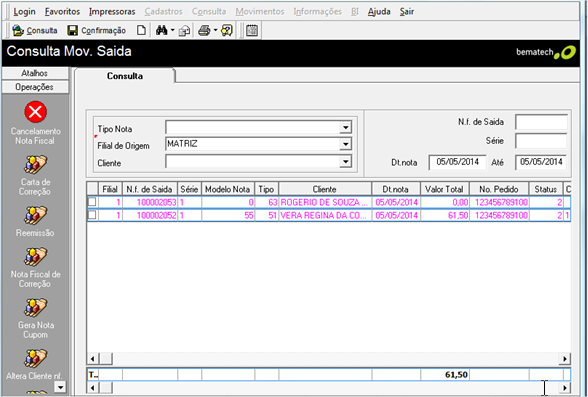Open the Ajuda menu

[379, 12]
